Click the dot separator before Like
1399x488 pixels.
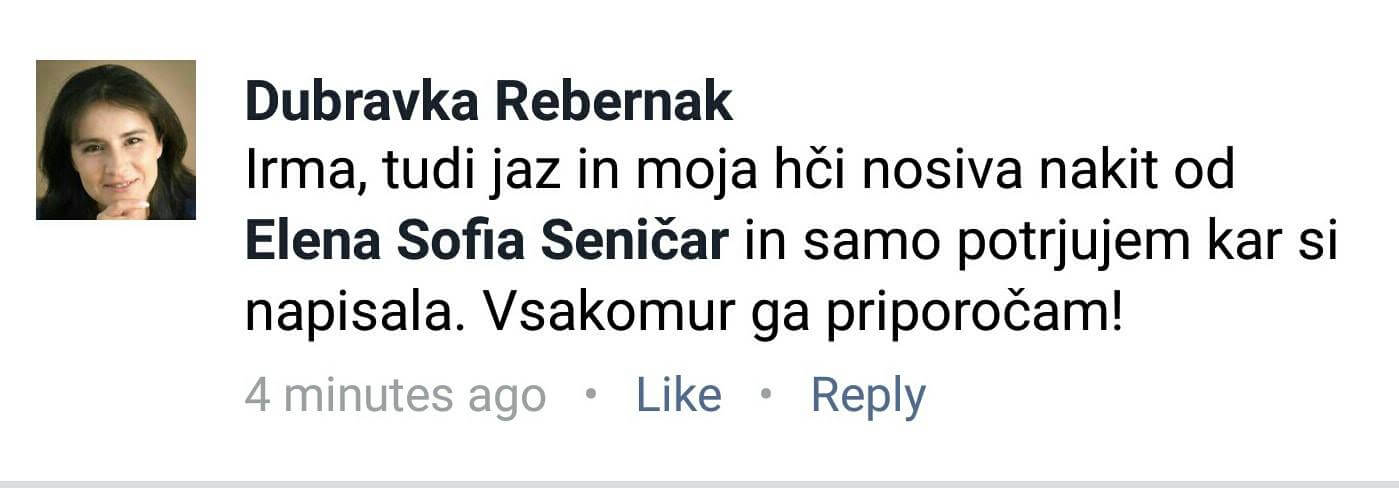click(591, 395)
